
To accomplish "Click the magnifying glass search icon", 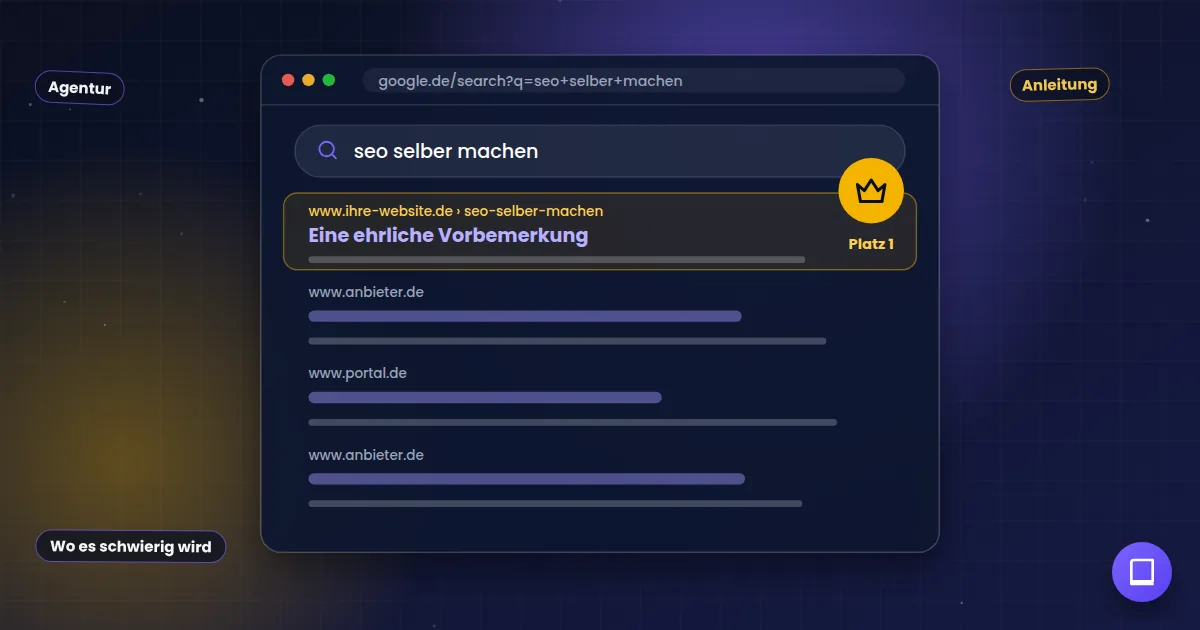I will 327,150.
